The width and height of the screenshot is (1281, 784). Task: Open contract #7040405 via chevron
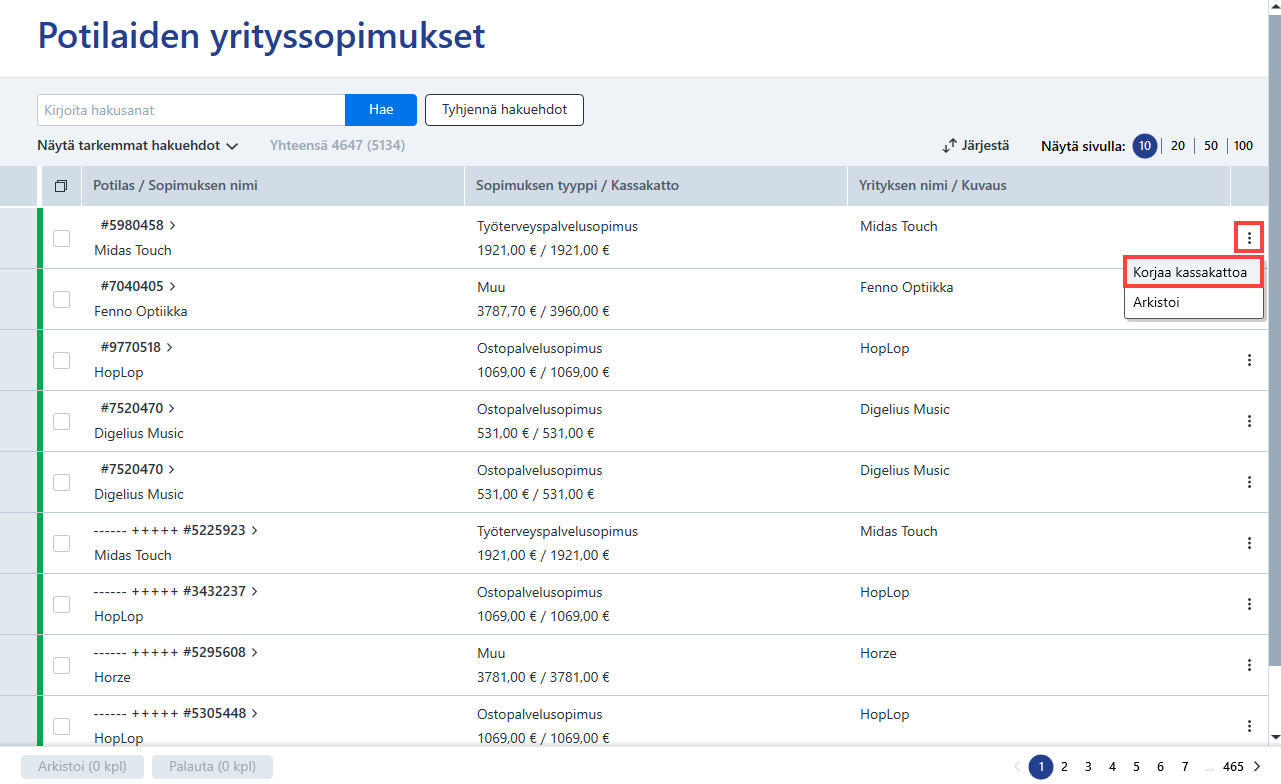point(172,287)
